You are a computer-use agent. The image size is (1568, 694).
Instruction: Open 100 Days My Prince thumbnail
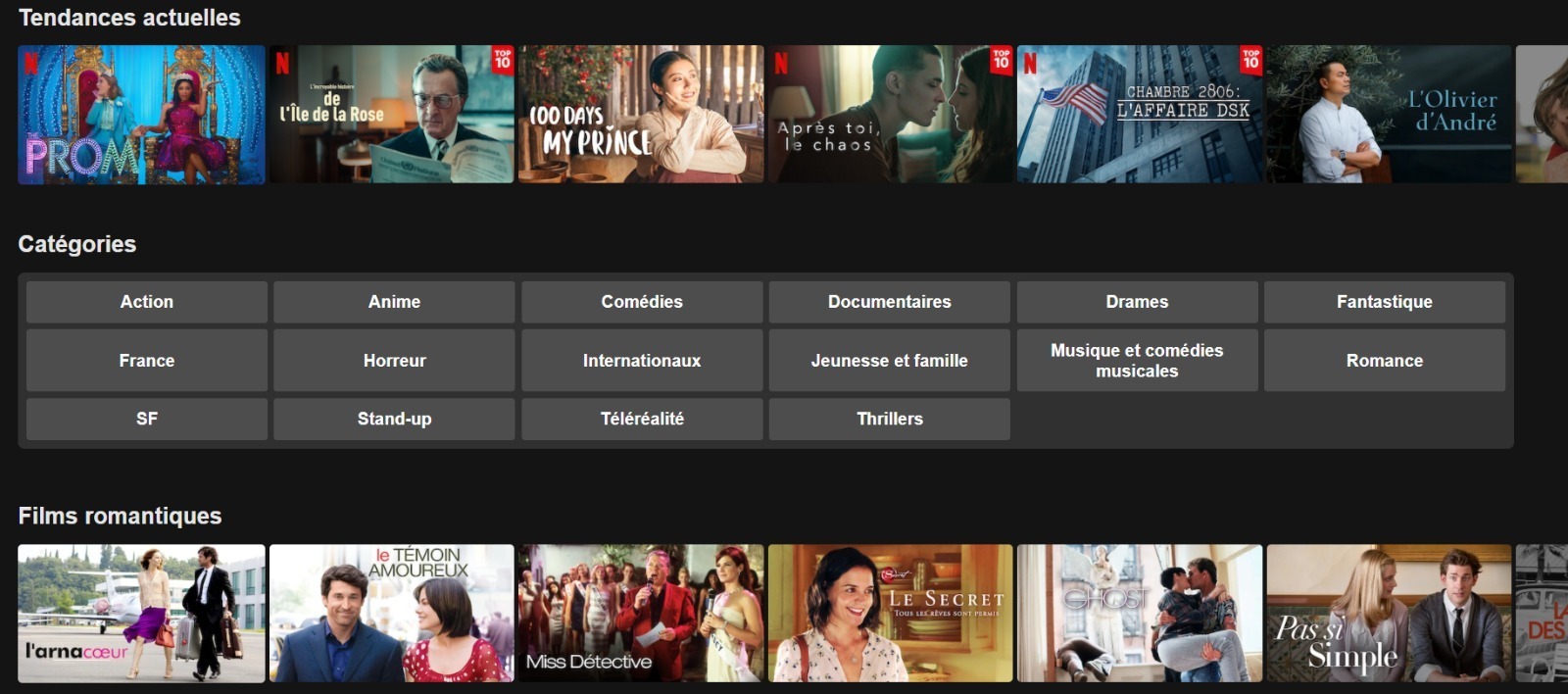click(x=641, y=115)
